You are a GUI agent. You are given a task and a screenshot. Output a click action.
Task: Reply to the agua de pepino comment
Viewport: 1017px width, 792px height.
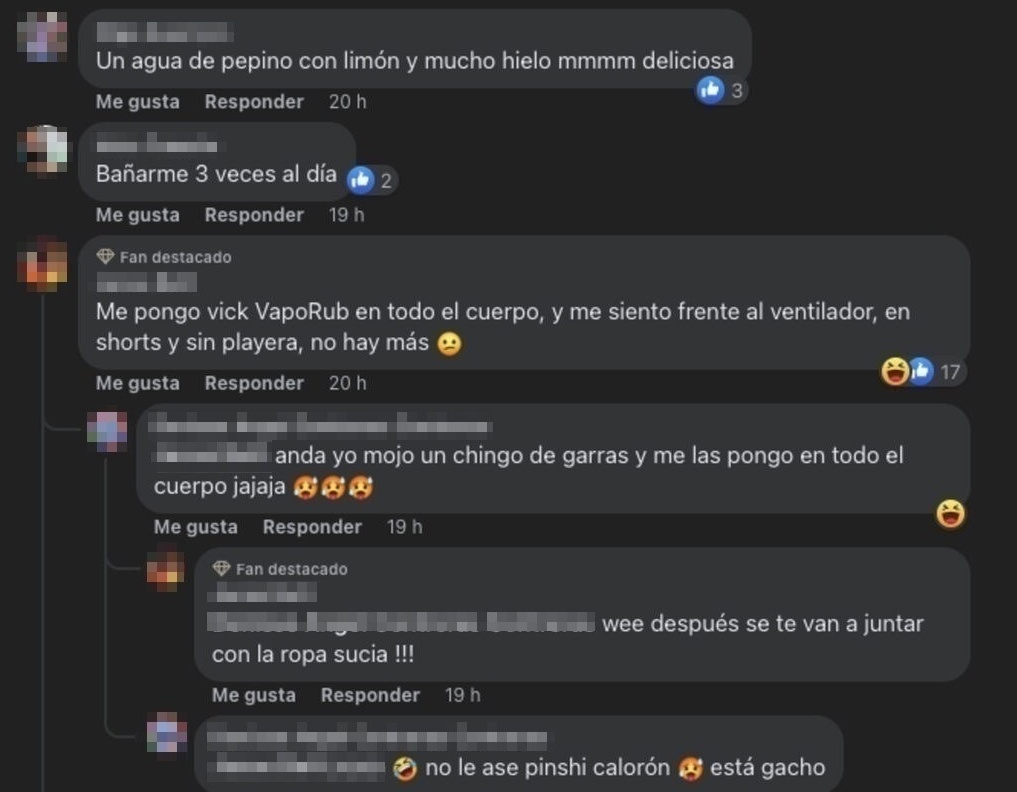tap(254, 102)
